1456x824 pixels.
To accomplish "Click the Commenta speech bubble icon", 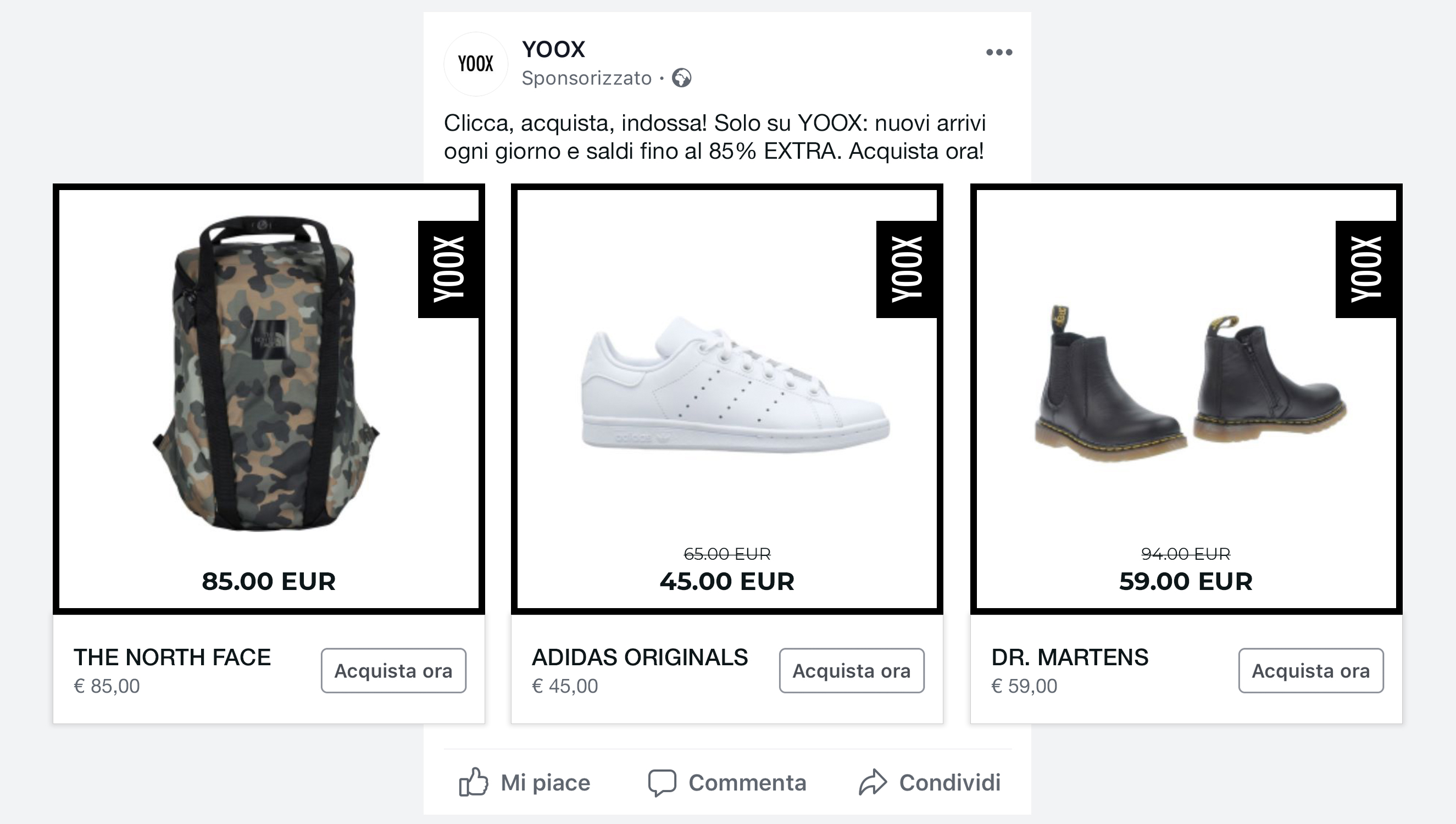I will point(664,783).
